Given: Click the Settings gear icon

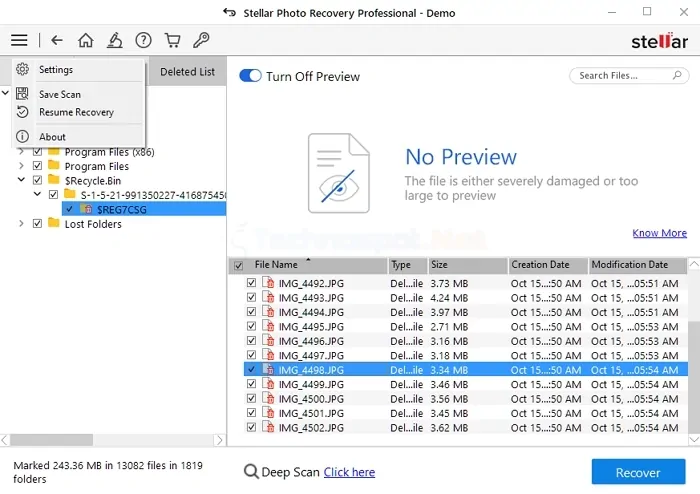Looking at the screenshot, I should pyautogui.click(x=22, y=69).
